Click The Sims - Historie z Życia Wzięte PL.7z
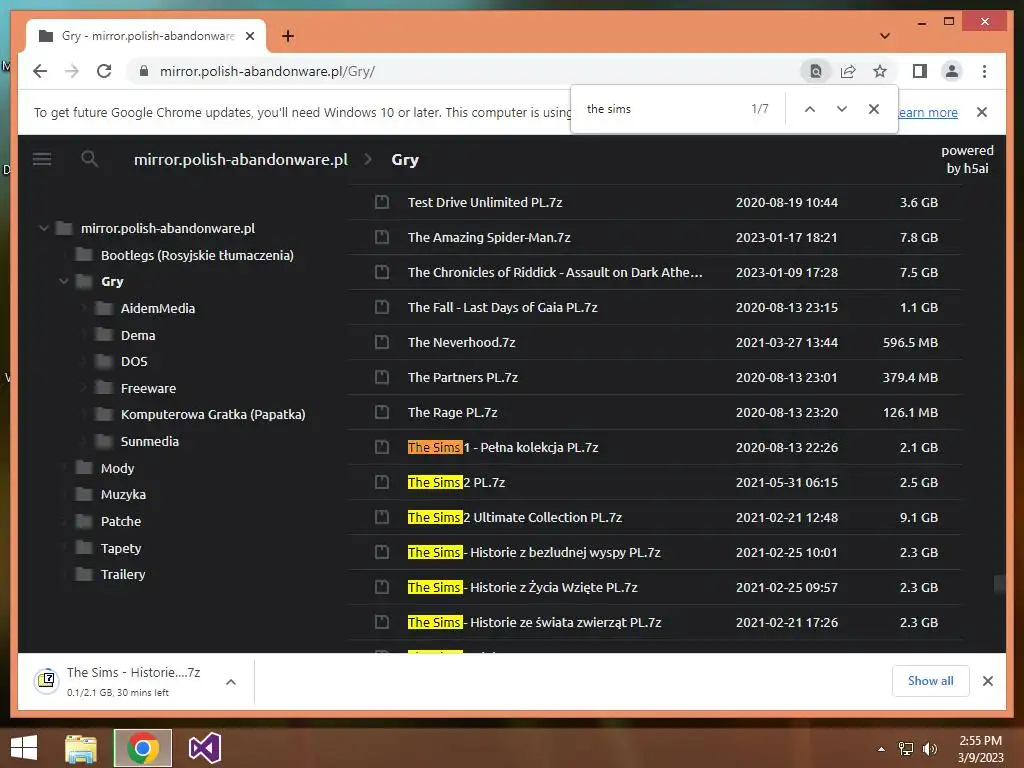This screenshot has width=1024, height=768. tap(522, 588)
